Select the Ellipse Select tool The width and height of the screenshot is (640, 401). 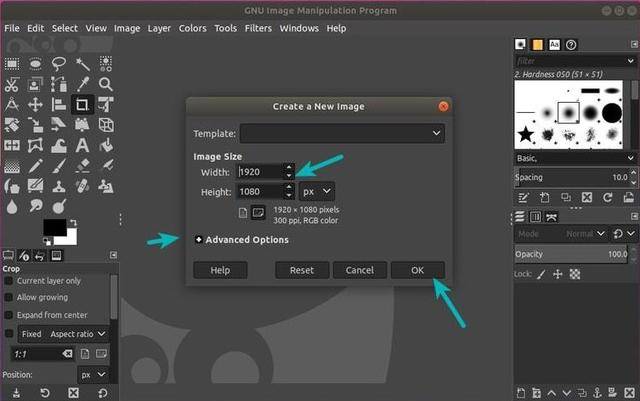tap(36, 64)
